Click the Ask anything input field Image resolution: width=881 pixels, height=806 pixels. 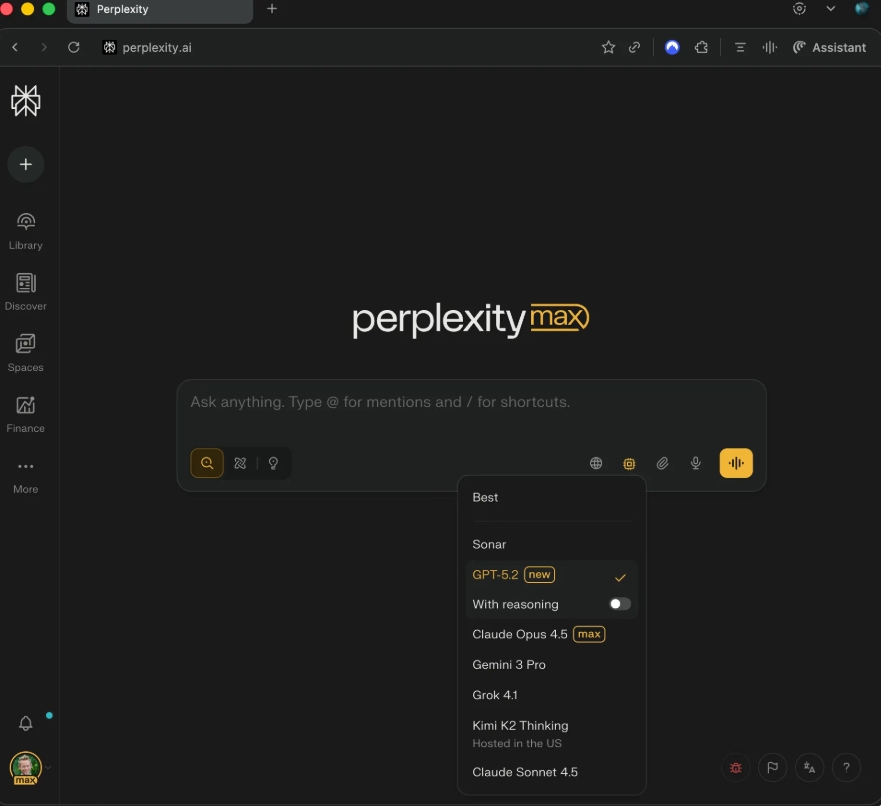(x=470, y=402)
